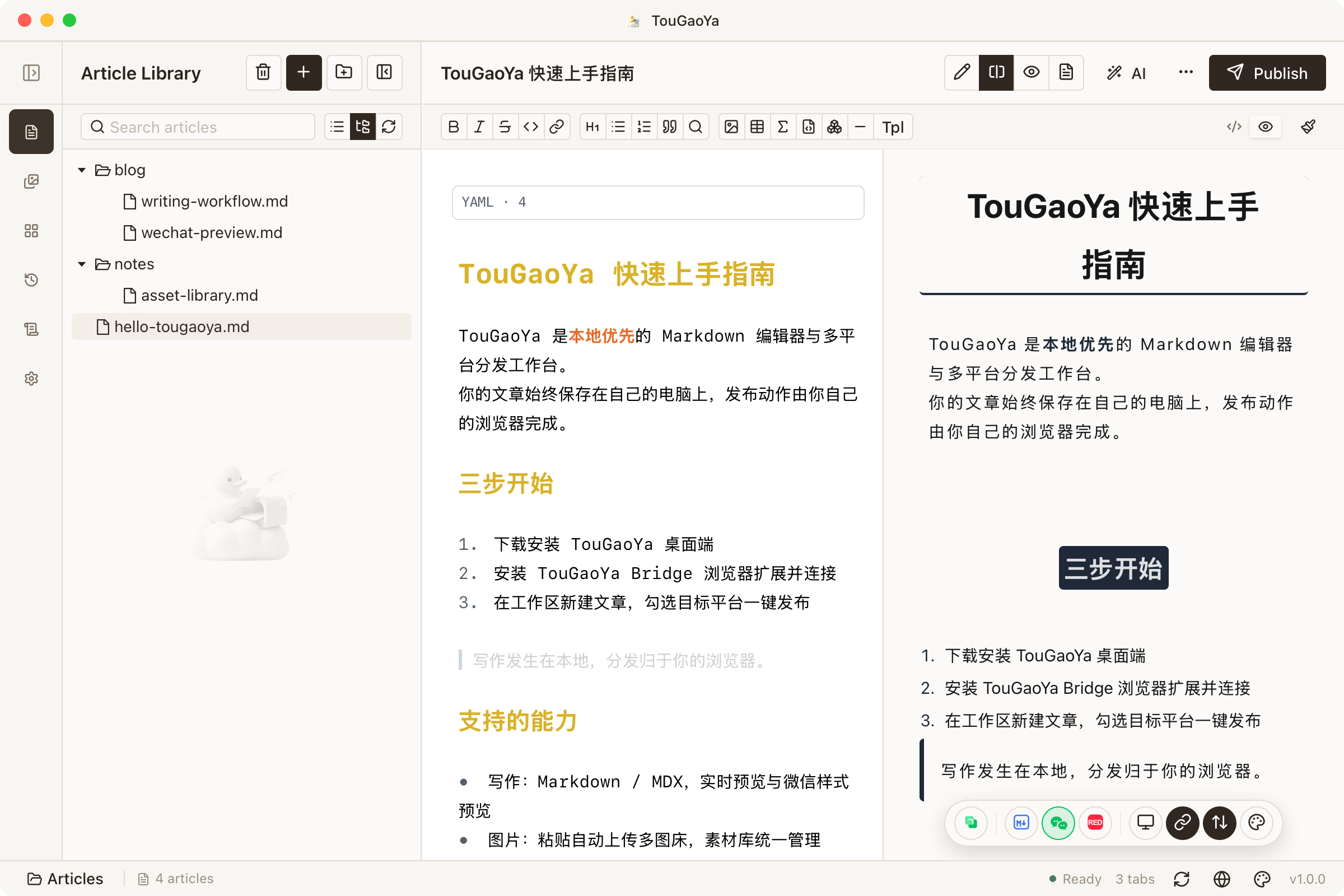Delete article using the trash icon
Viewport: 1344px width, 896px height.
pyautogui.click(x=263, y=73)
